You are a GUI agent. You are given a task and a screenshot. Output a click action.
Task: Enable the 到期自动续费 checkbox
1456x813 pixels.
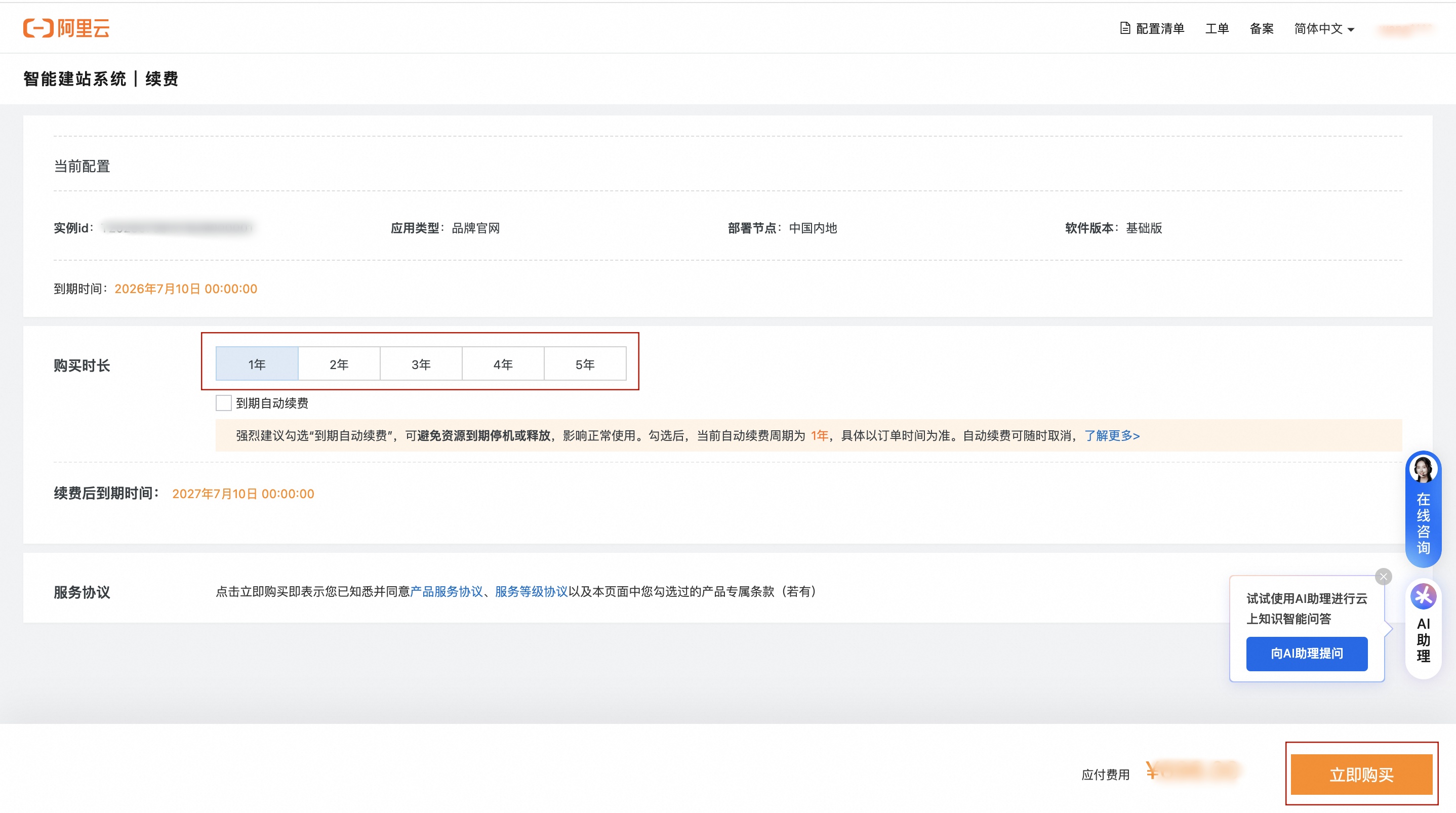tap(224, 403)
